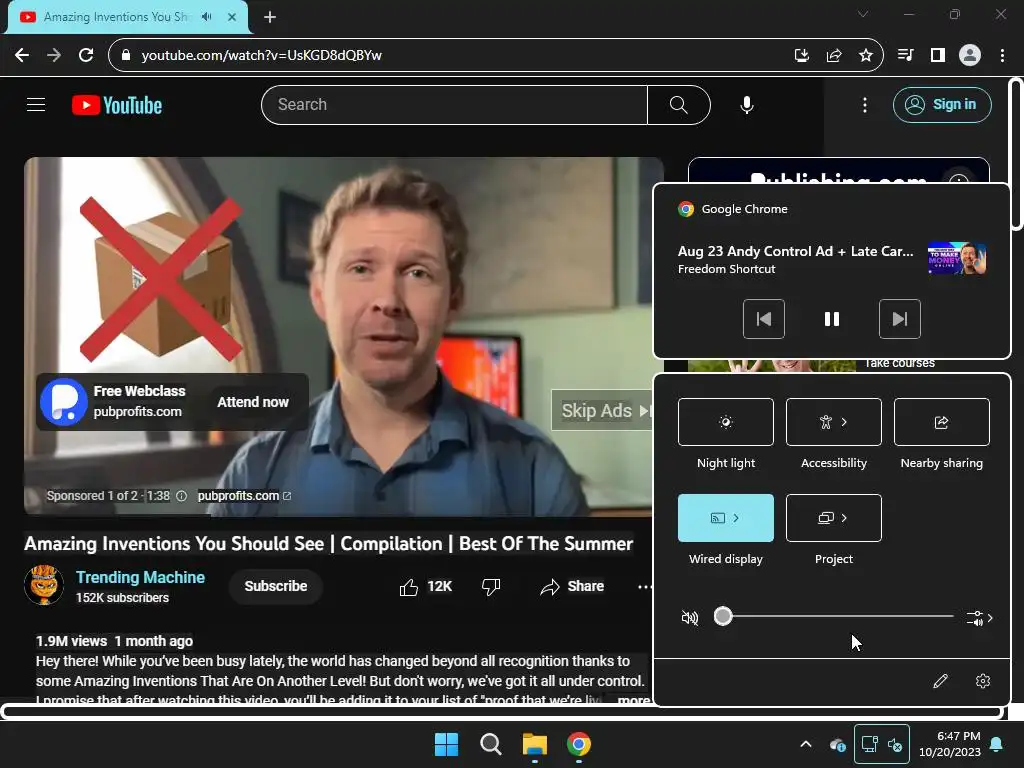Click Attend now ad button
Screen dimensions: 1024x768
(253, 402)
